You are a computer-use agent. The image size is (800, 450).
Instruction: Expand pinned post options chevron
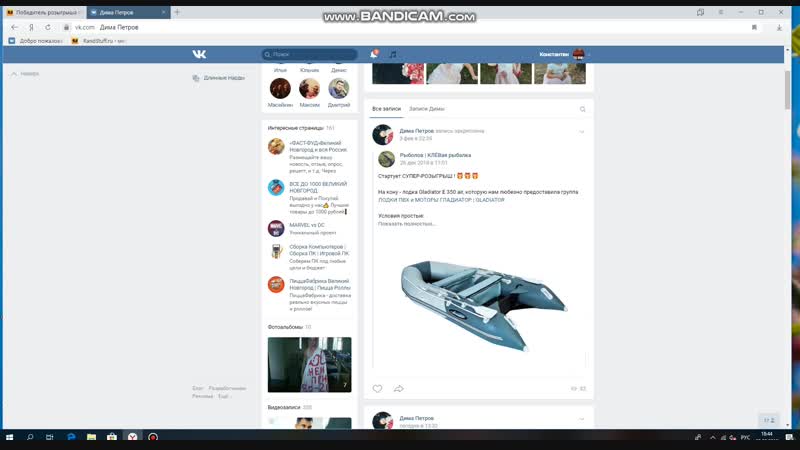pyautogui.click(x=582, y=132)
